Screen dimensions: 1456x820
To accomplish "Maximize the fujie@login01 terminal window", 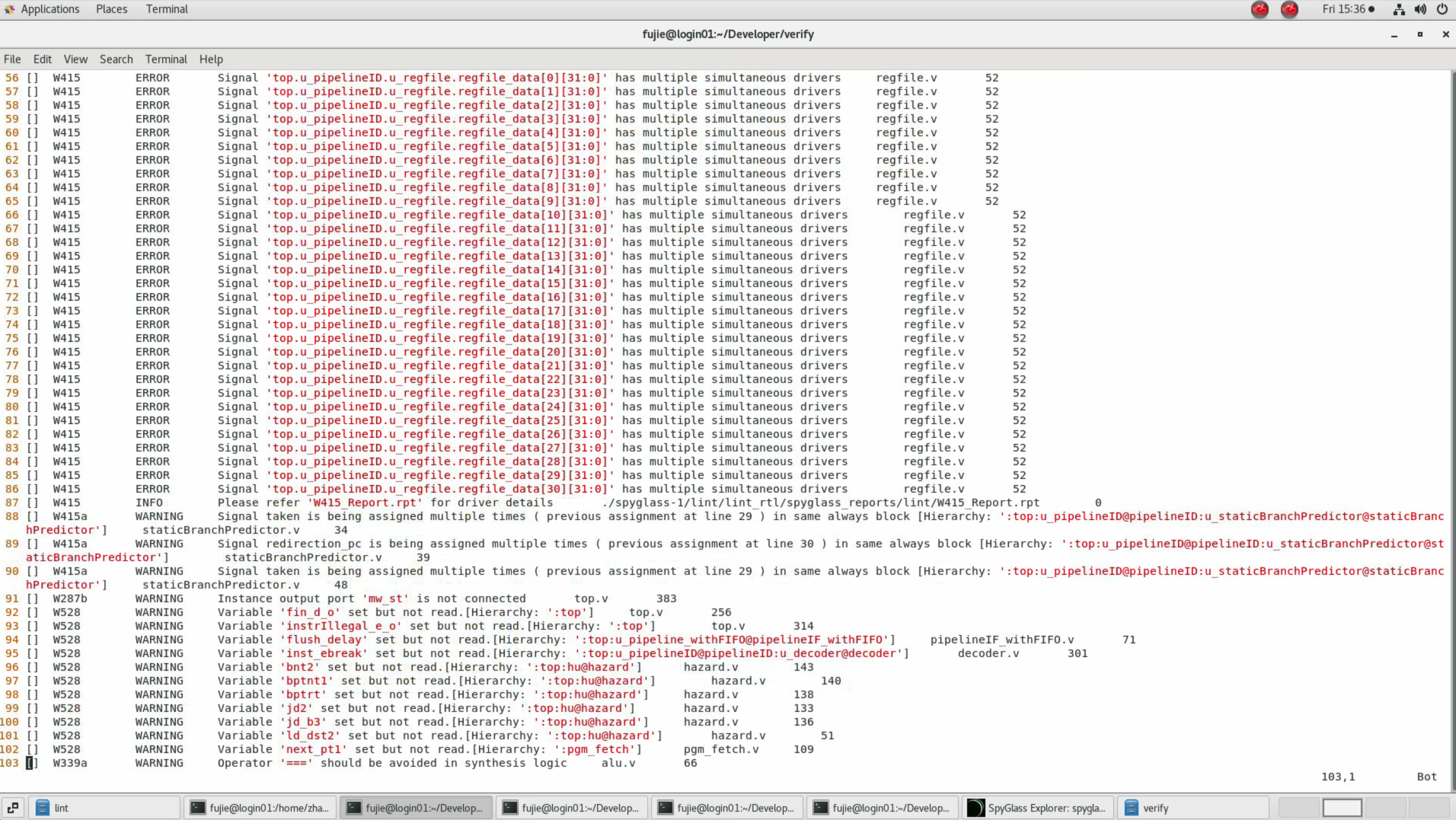I will click(x=1419, y=34).
